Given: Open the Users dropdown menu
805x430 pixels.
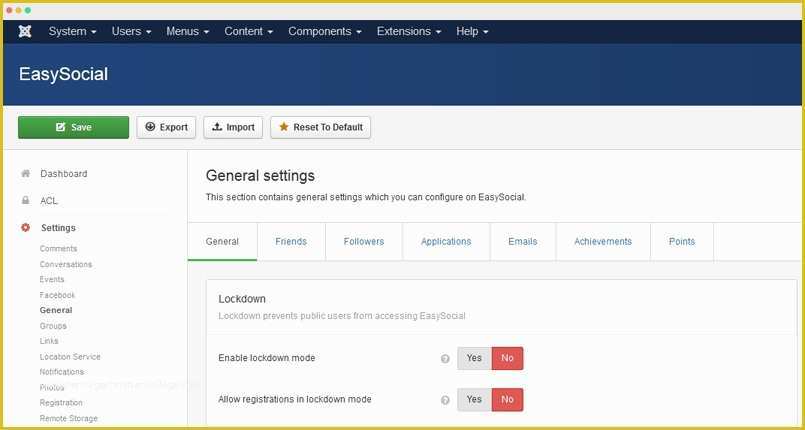Looking at the screenshot, I should tap(131, 31).
